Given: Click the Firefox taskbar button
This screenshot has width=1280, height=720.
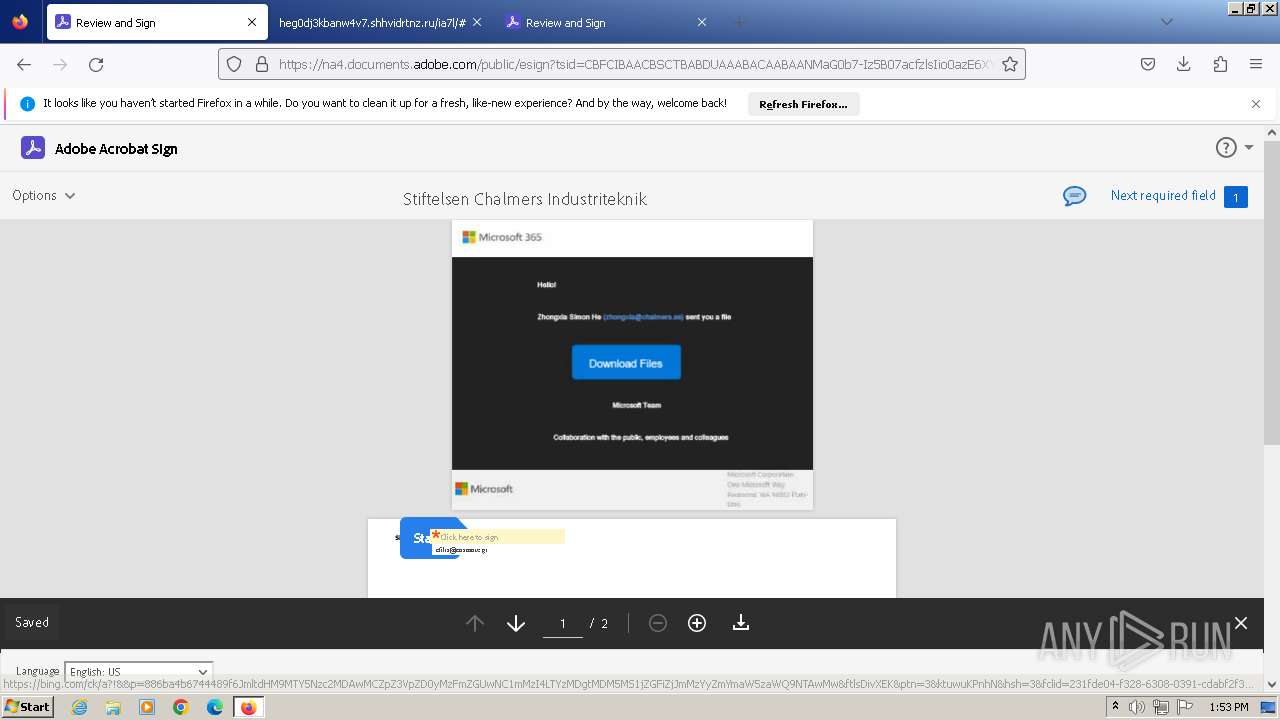Looking at the screenshot, I should click(x=248, y=707).
